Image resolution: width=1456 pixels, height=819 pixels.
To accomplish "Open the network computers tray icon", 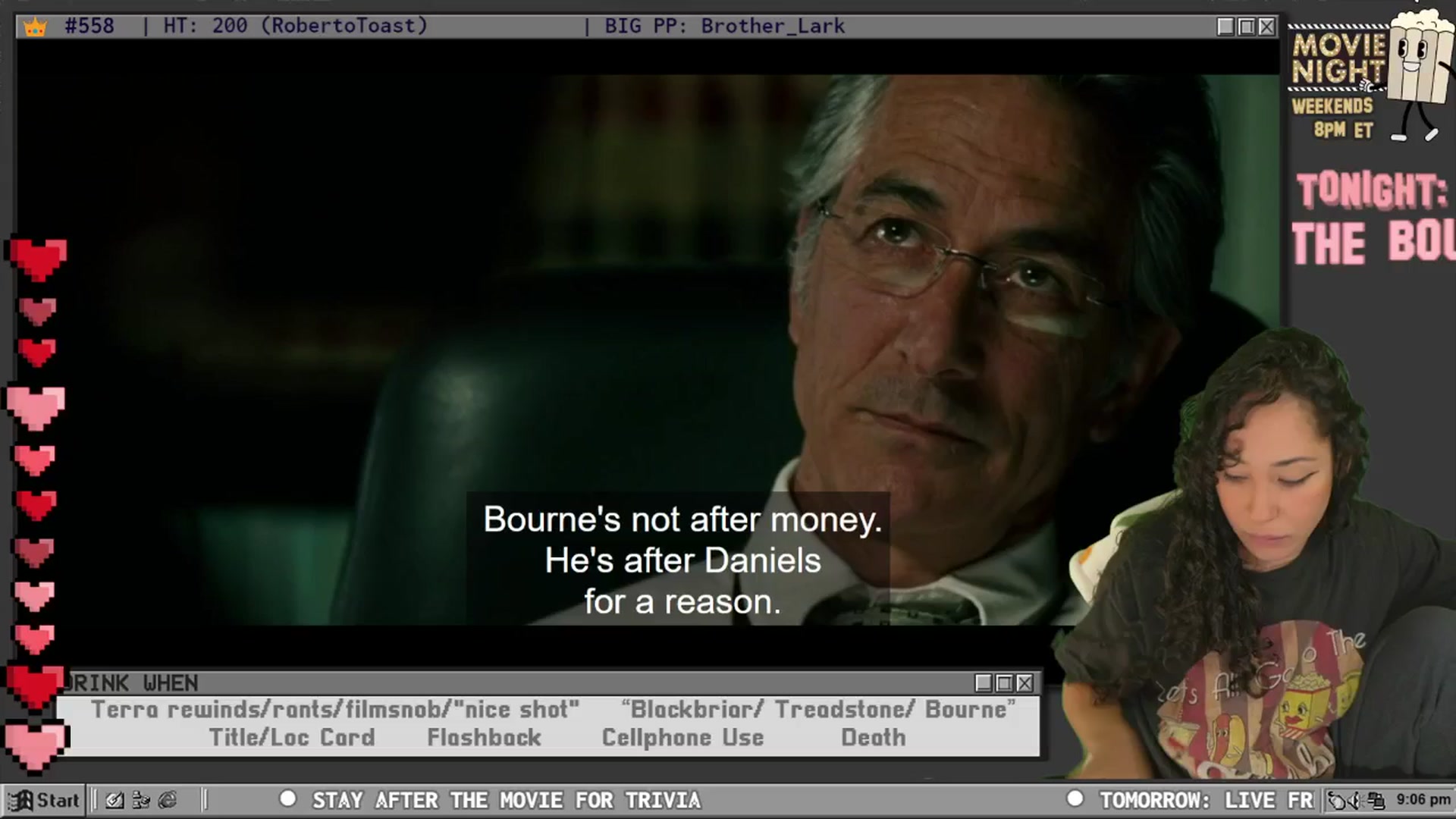I will (x=1376, y=800).
